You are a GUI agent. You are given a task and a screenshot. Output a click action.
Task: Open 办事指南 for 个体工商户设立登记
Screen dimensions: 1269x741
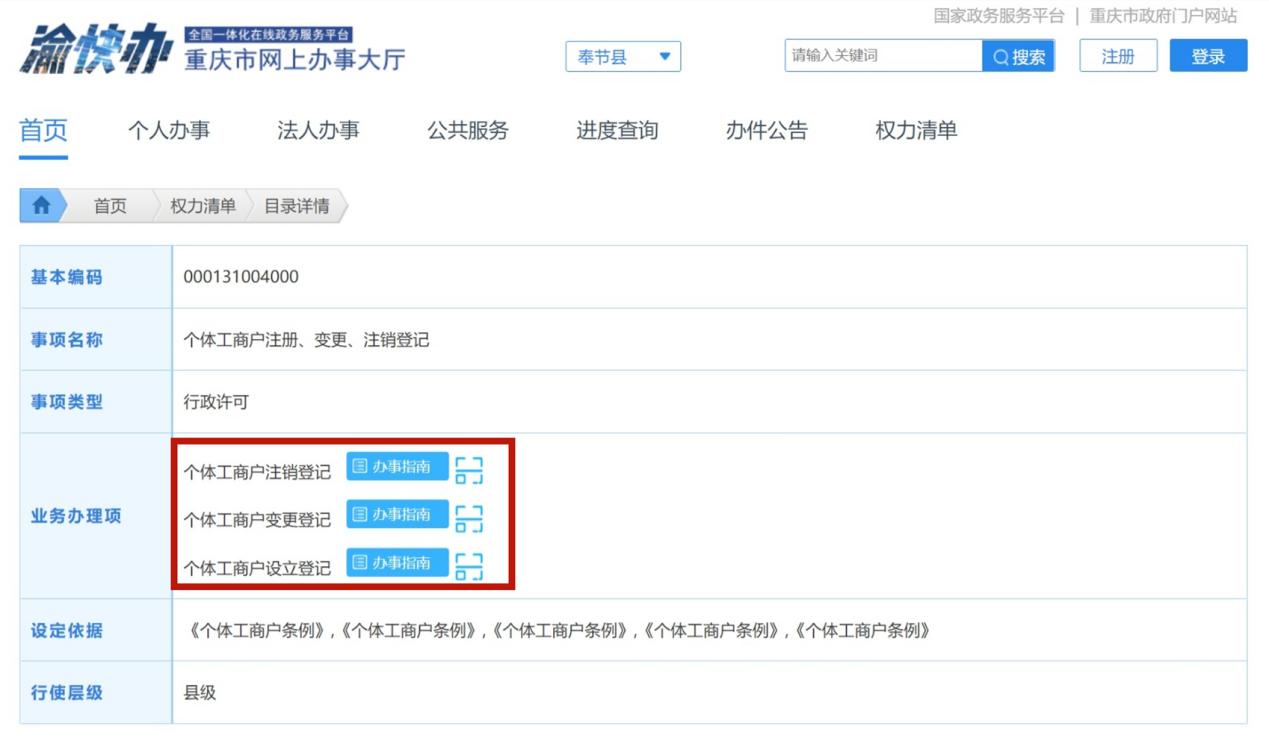397,563
